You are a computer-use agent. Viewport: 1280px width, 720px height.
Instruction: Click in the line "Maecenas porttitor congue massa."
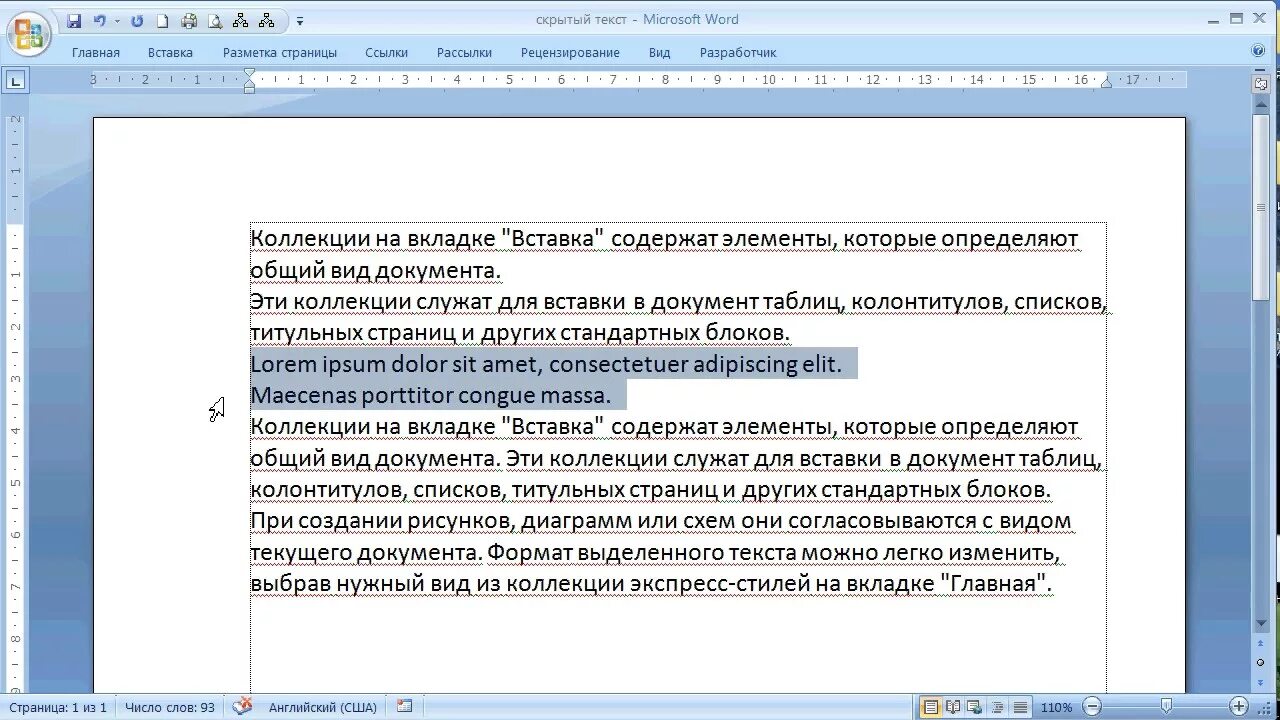pyautogui.click(x=430, y=395)
